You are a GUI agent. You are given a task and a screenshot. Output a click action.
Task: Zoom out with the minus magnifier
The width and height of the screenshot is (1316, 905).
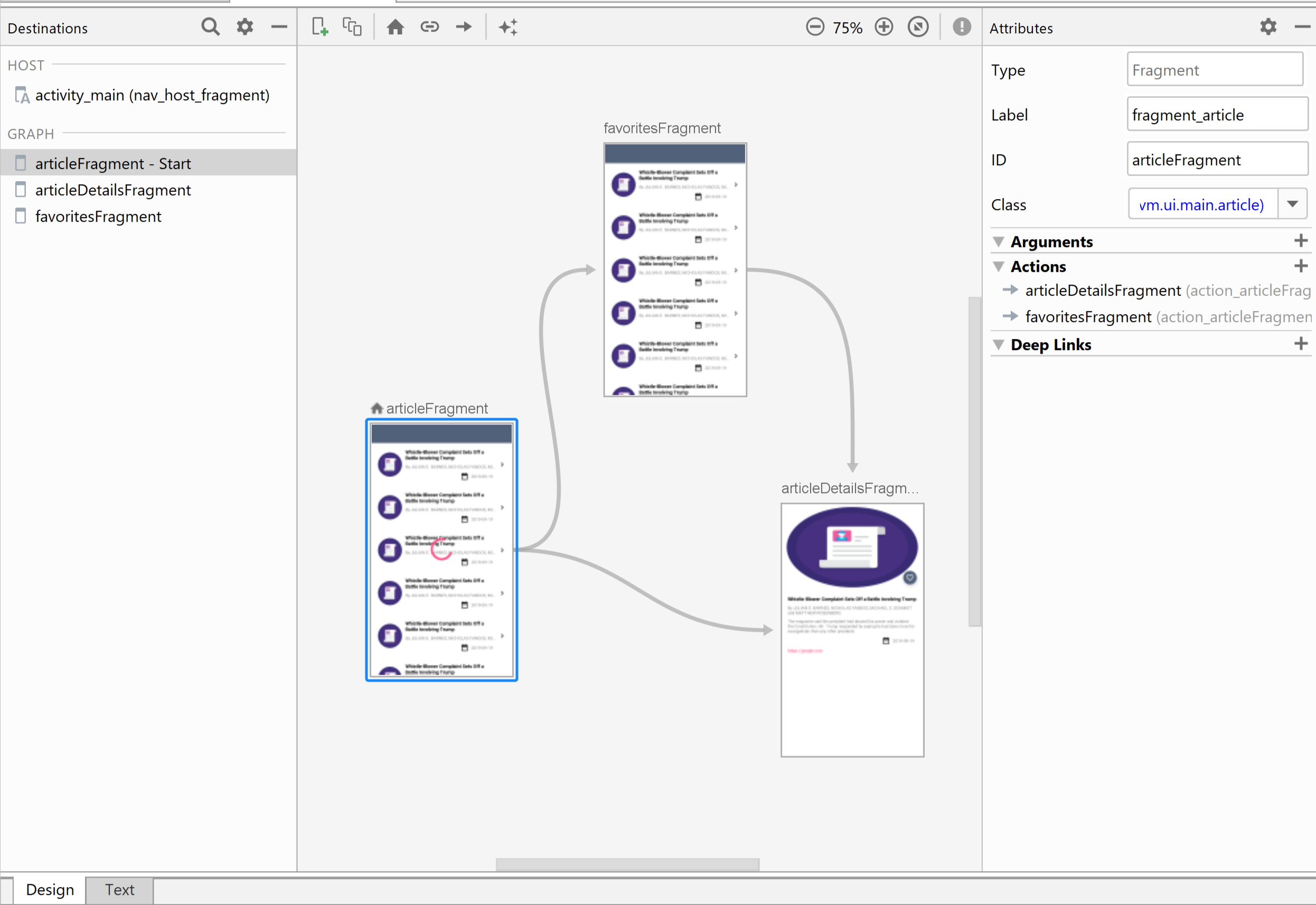(815, 26)
